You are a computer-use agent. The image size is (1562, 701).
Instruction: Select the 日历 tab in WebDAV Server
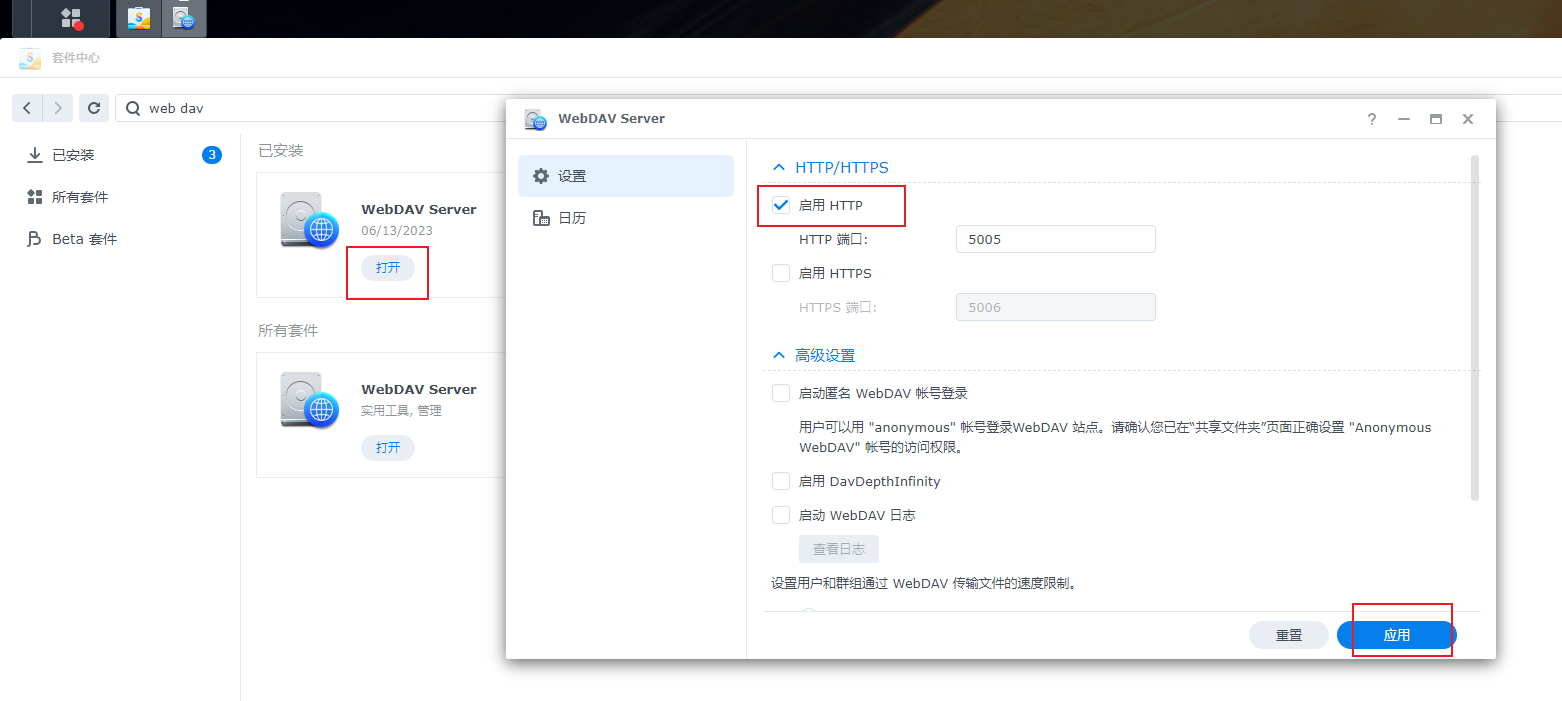click(626, 218)
